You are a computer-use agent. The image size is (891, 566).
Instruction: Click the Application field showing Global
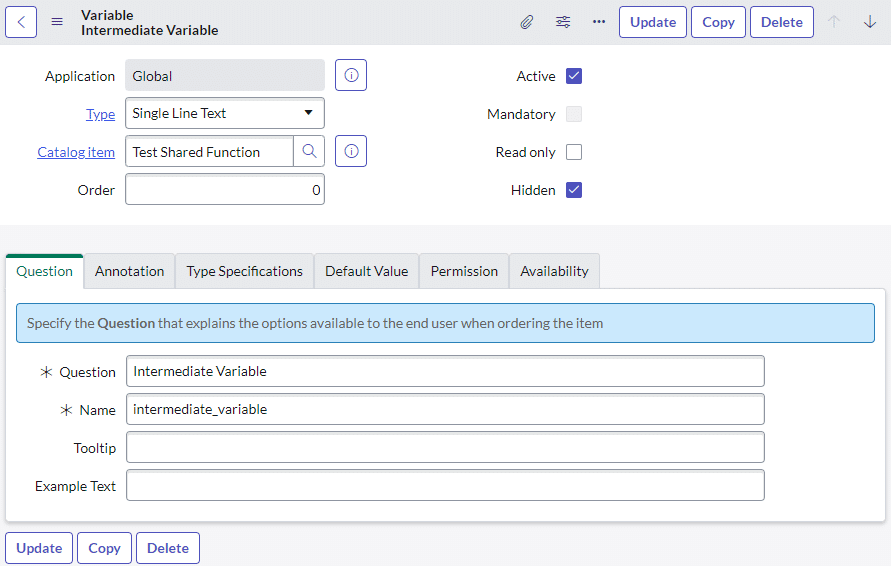(225, 76)
